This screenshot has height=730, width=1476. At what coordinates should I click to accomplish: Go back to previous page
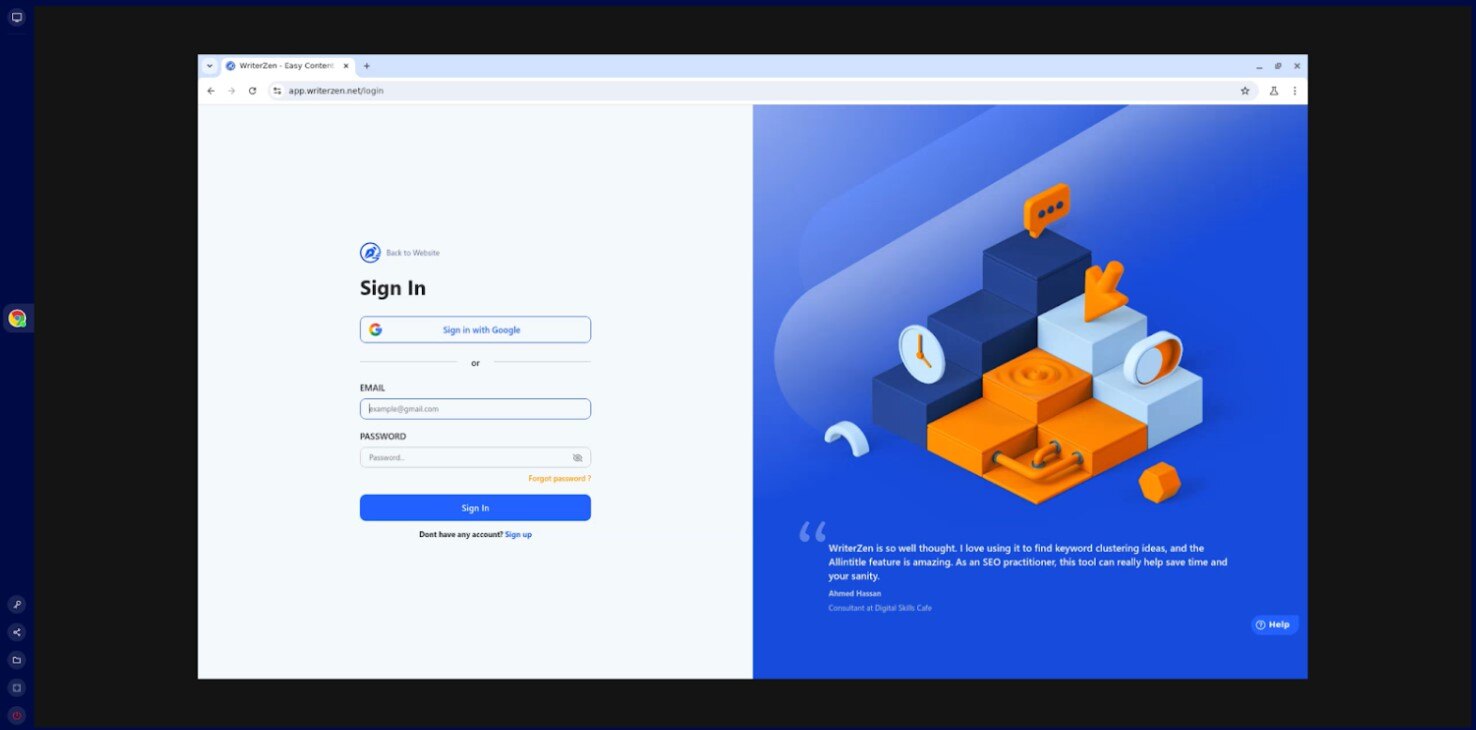pyautogui.click(x=211, y=91)
